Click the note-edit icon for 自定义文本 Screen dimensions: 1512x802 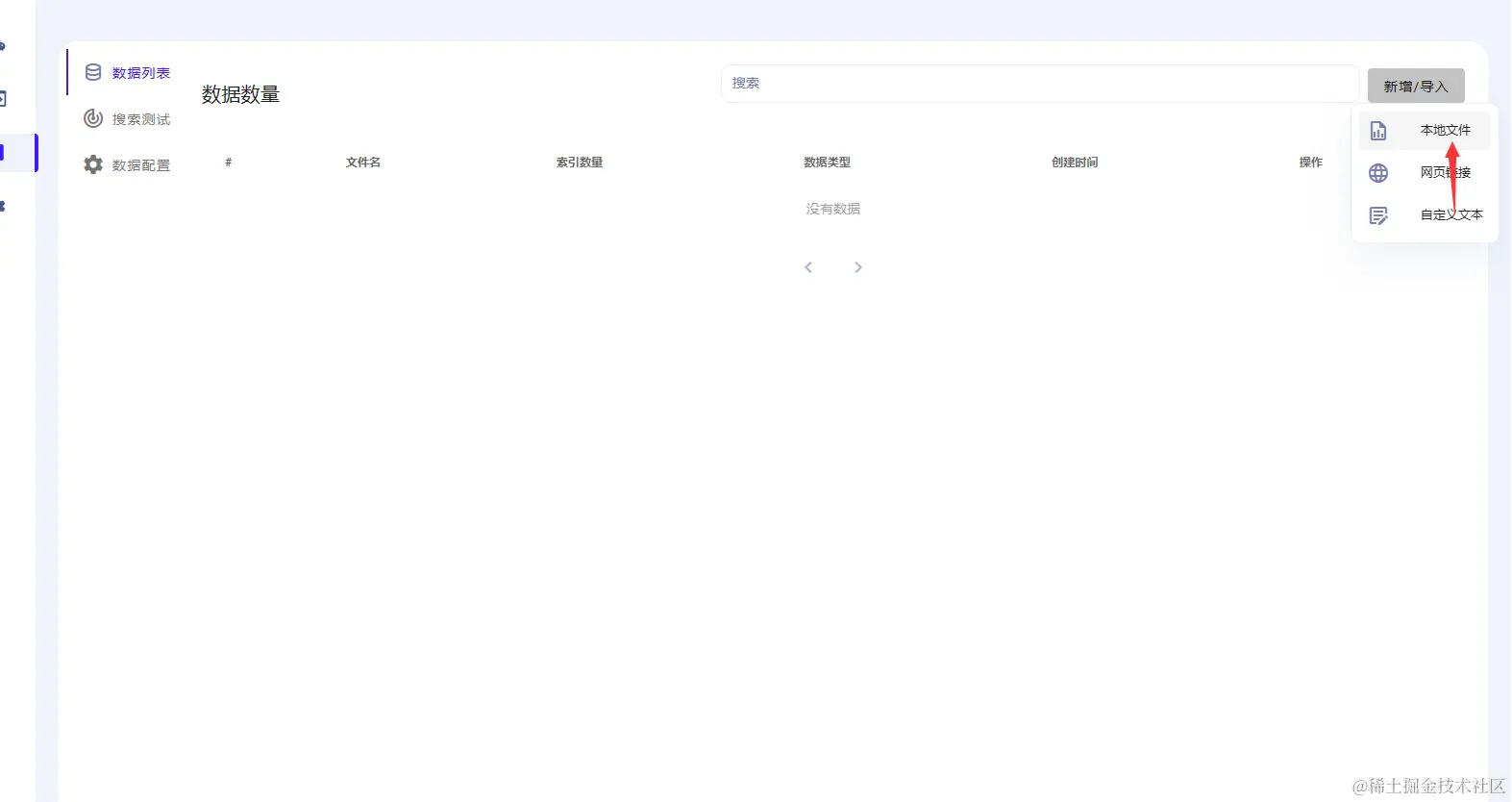pyautogui.click(x=1378, y=215)
